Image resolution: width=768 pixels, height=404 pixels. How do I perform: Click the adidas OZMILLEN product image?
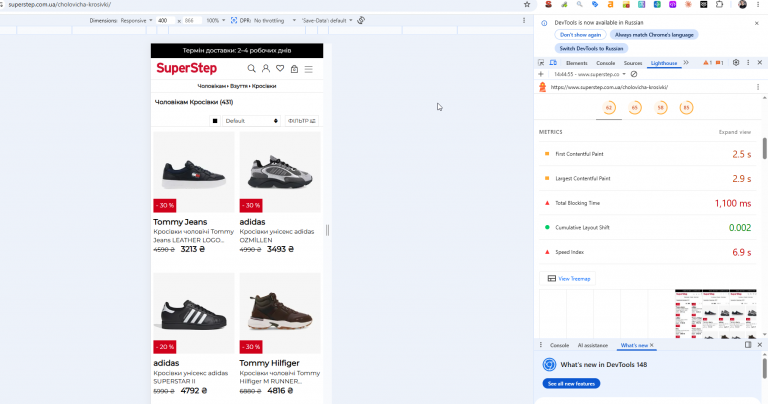tap(280, 172)
